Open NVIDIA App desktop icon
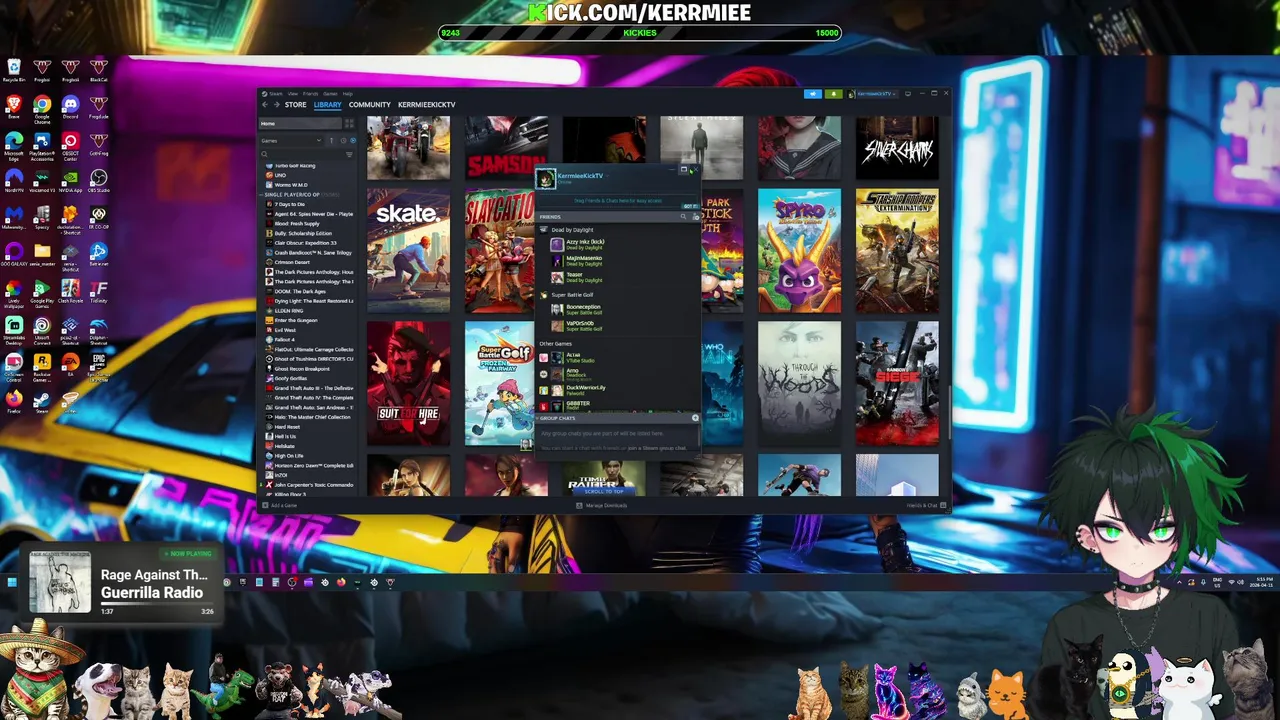 [x=70, y=181]
